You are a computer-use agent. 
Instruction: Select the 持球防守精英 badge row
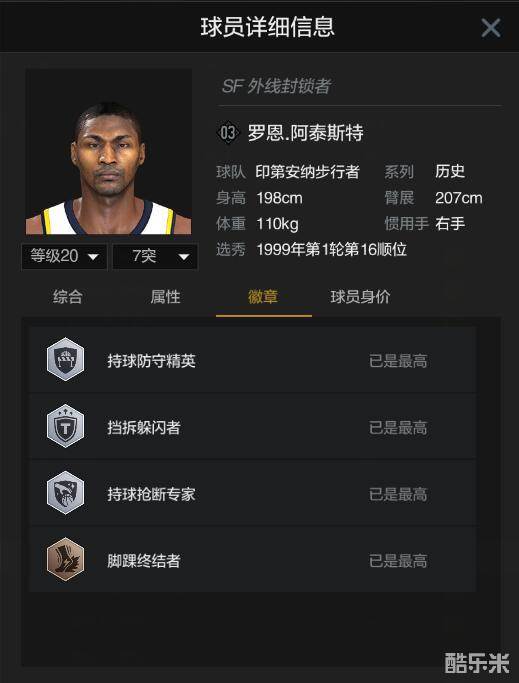pos(252,360)
